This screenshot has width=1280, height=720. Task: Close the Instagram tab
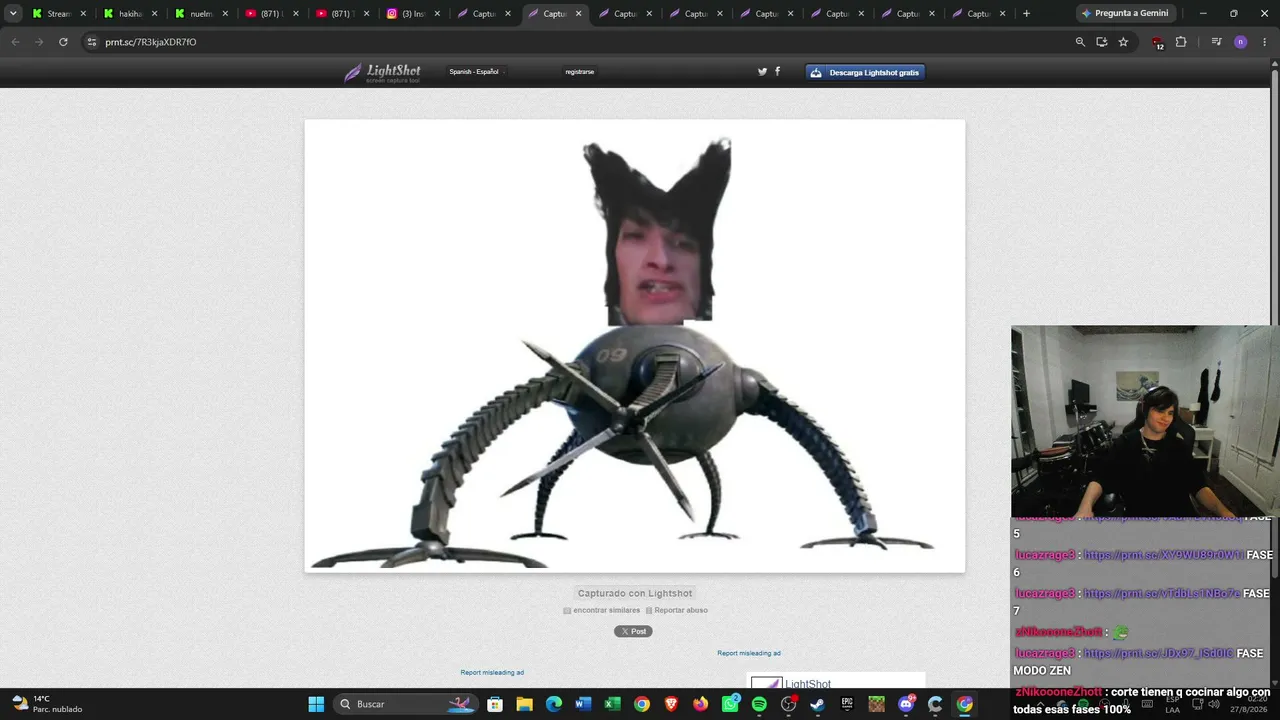coord(437,14)
